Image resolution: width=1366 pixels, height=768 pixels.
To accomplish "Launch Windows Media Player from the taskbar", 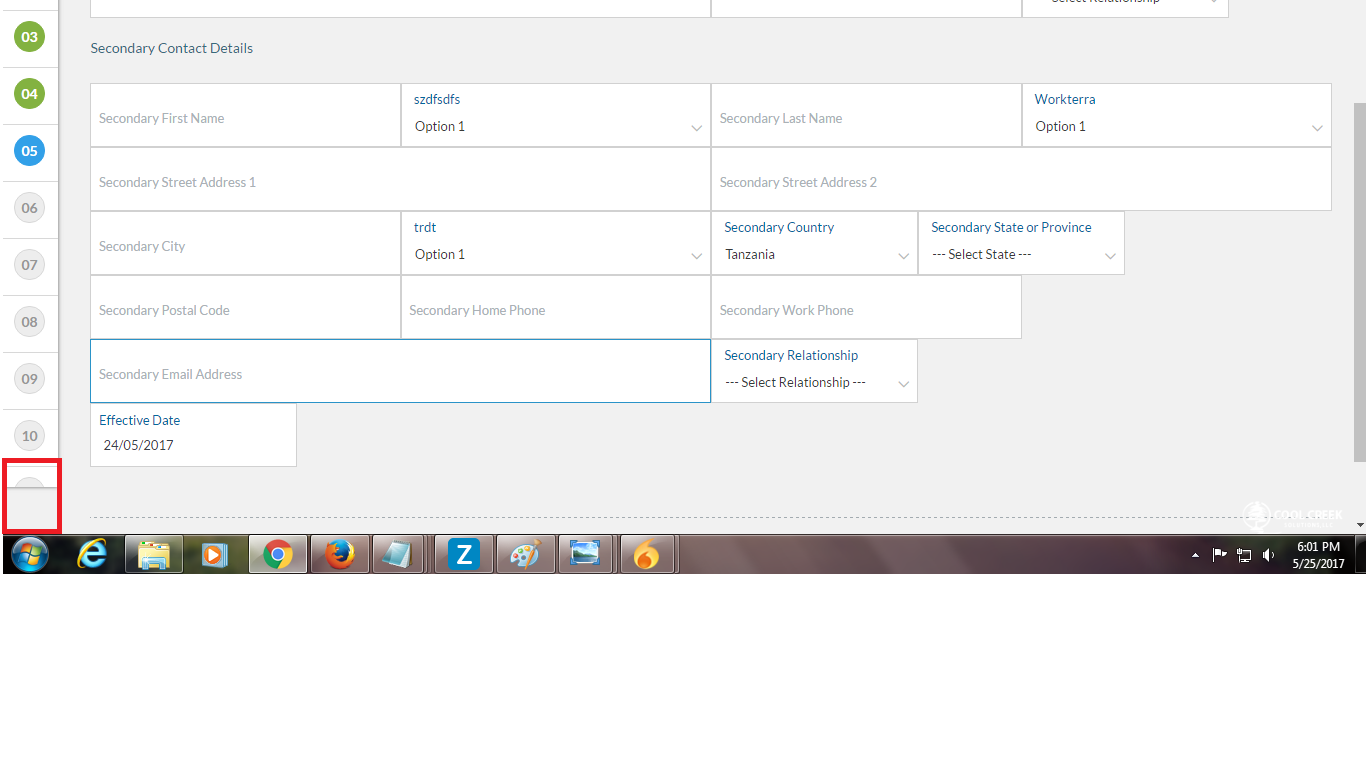I will (x=215, y=553).
